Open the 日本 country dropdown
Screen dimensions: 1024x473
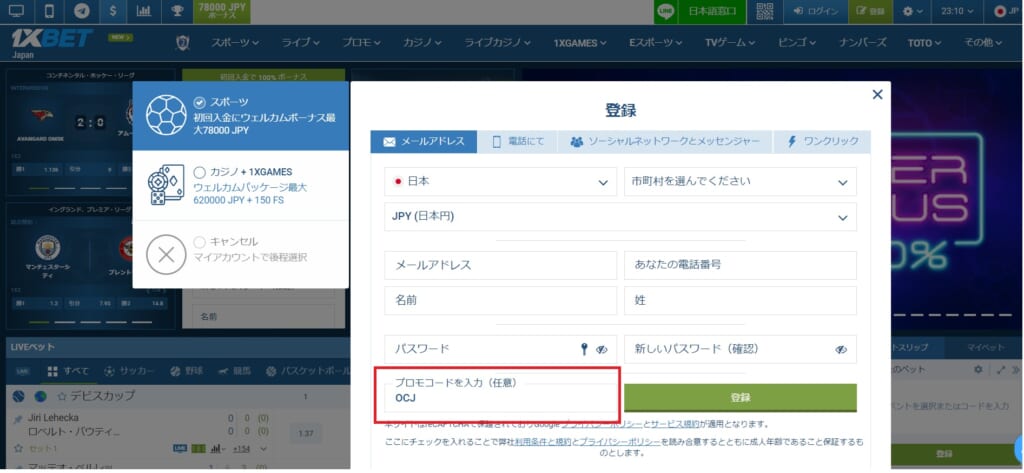point(500,182)
